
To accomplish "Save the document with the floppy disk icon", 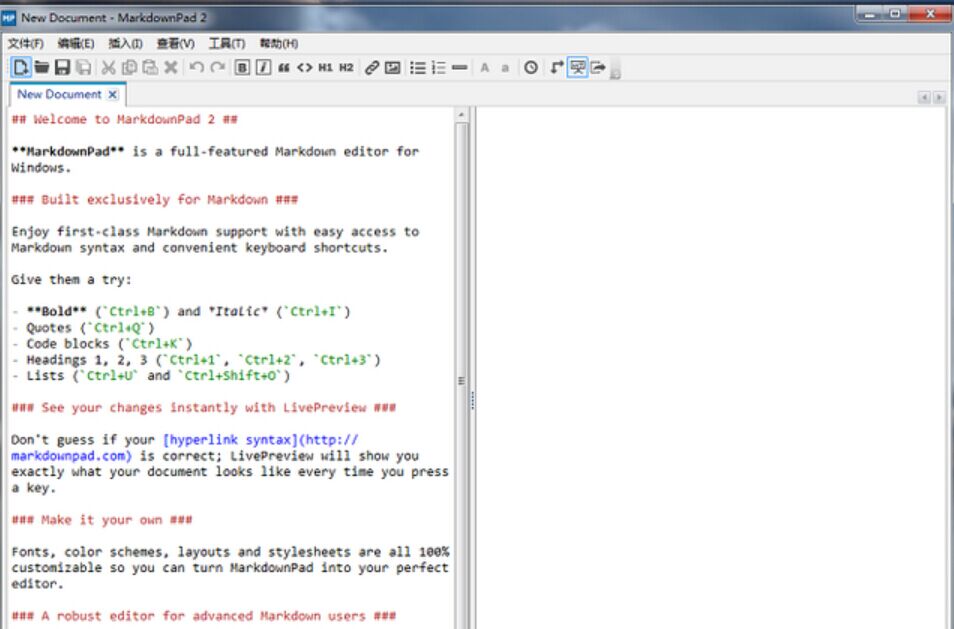I will pos(62,68).
